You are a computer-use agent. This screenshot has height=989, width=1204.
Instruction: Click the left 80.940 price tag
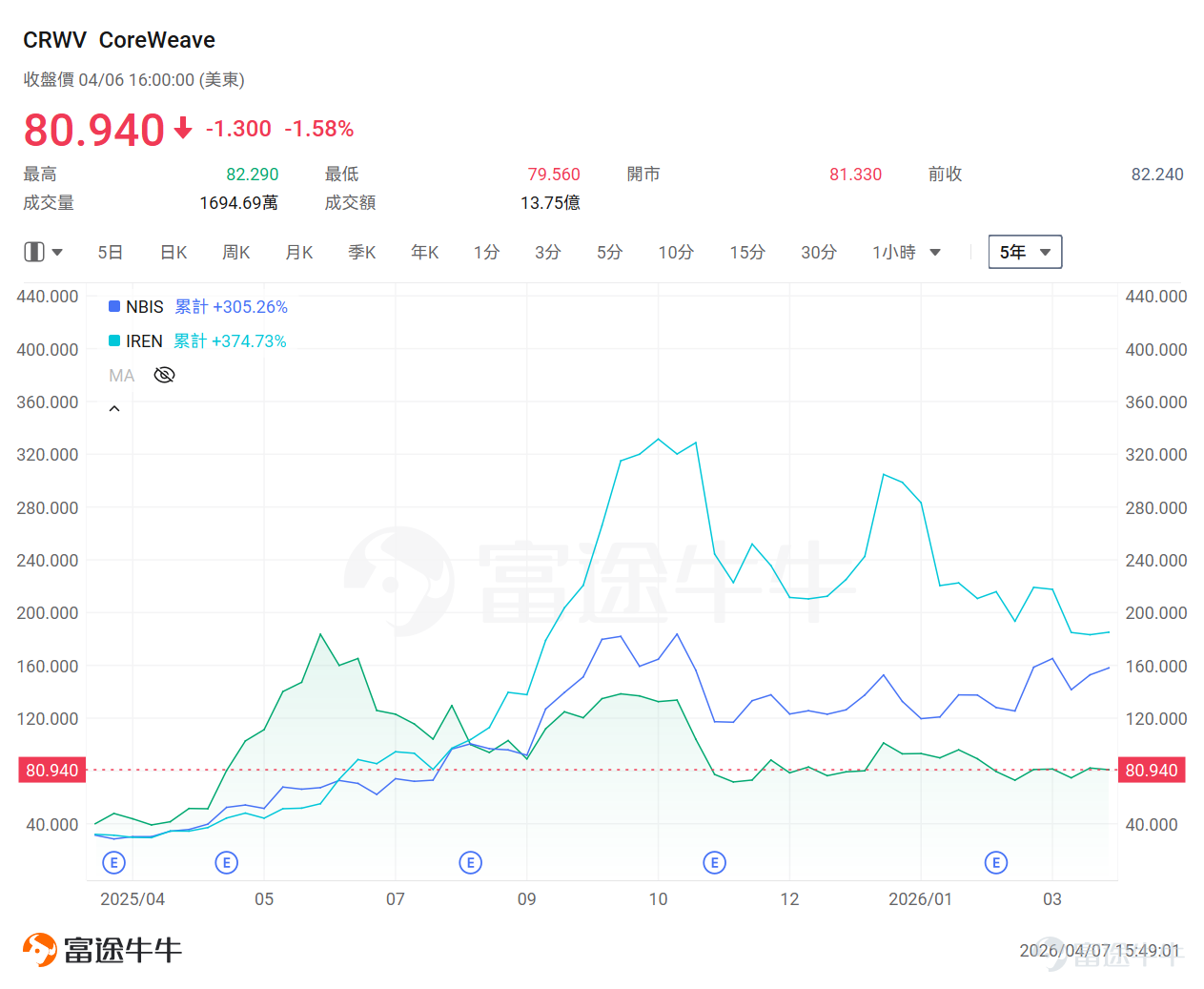pyautogui.click(x=52, y=771)
